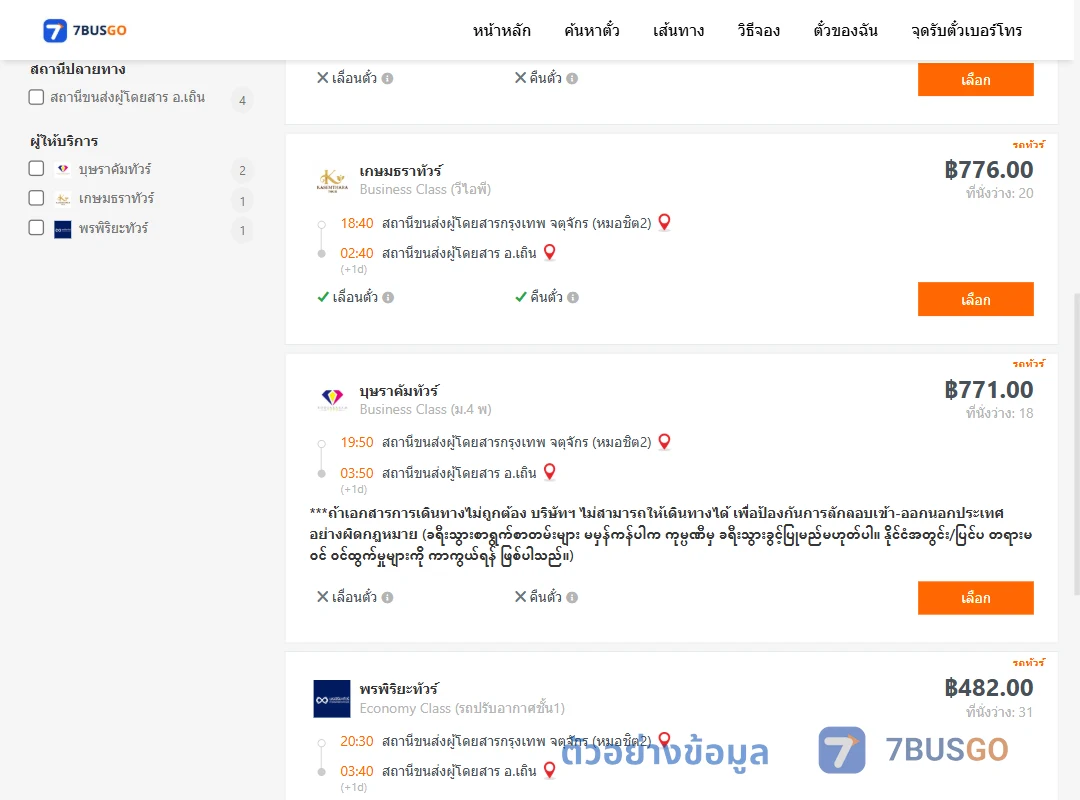This screenshot has height=800, width=1080.
Task: Click the คืนตั๋ว info icon on the เกษมธราทัวร์ card
Action: coord(573,298)
